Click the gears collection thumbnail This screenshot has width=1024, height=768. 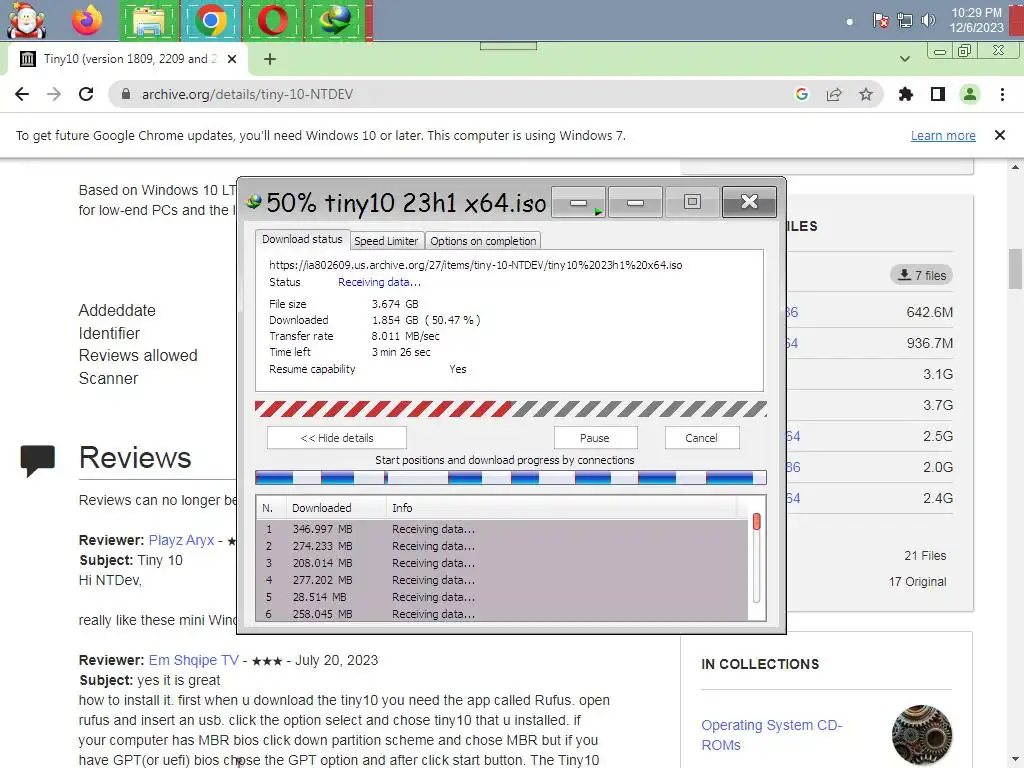(921, 735)
